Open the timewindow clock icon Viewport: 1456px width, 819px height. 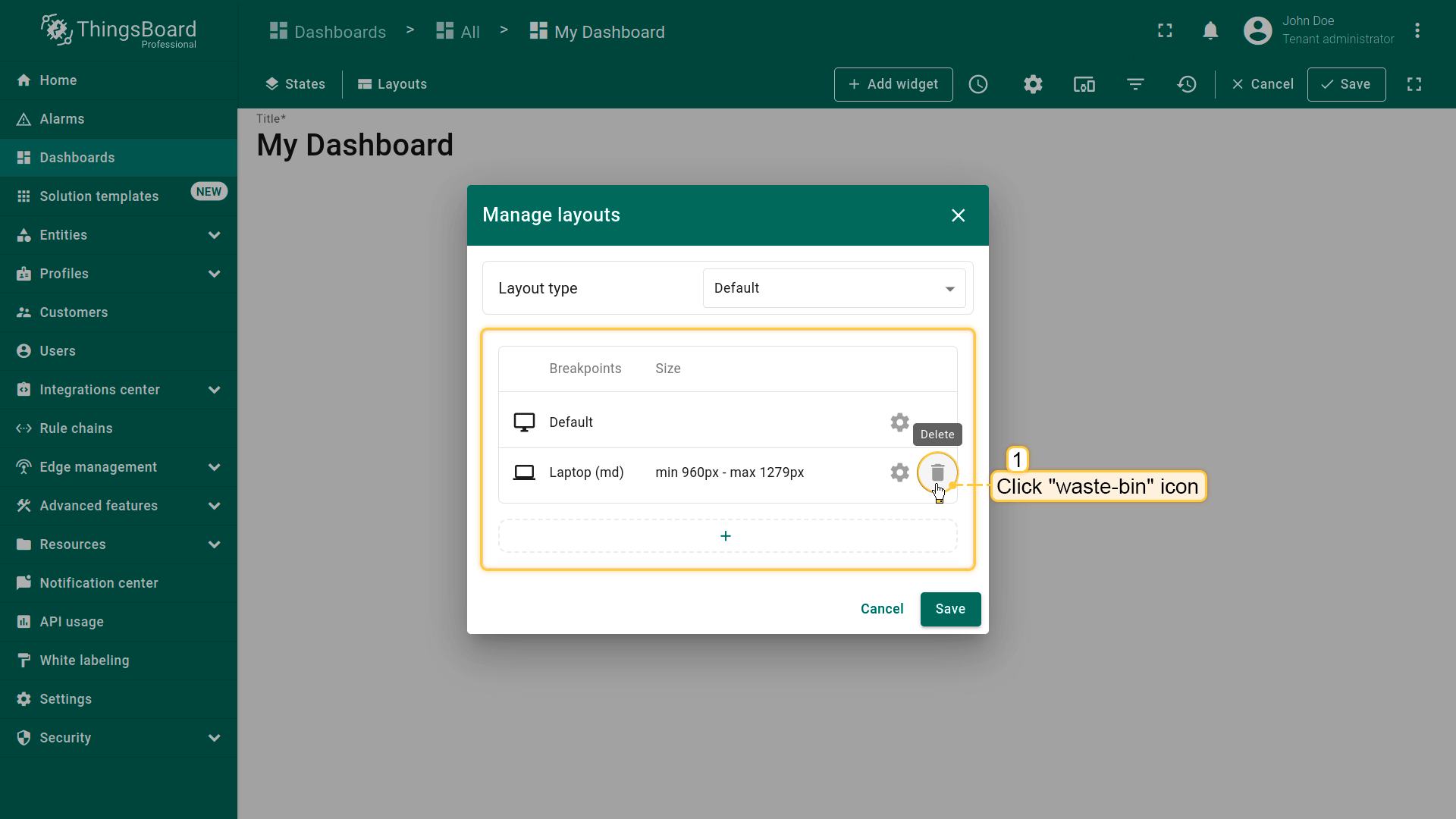click(978, 84)
